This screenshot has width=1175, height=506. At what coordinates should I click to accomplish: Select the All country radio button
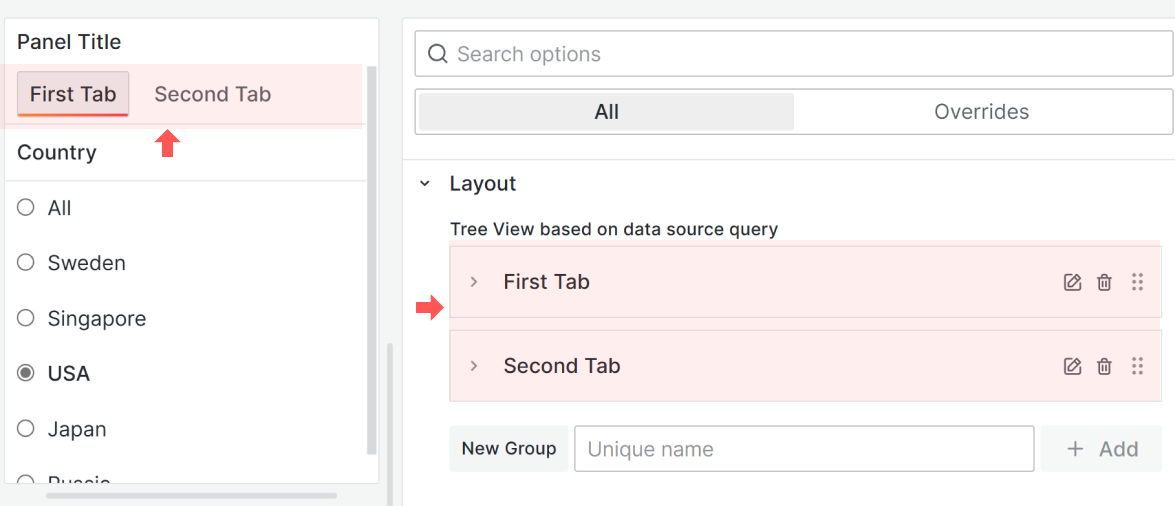[27, 208]
